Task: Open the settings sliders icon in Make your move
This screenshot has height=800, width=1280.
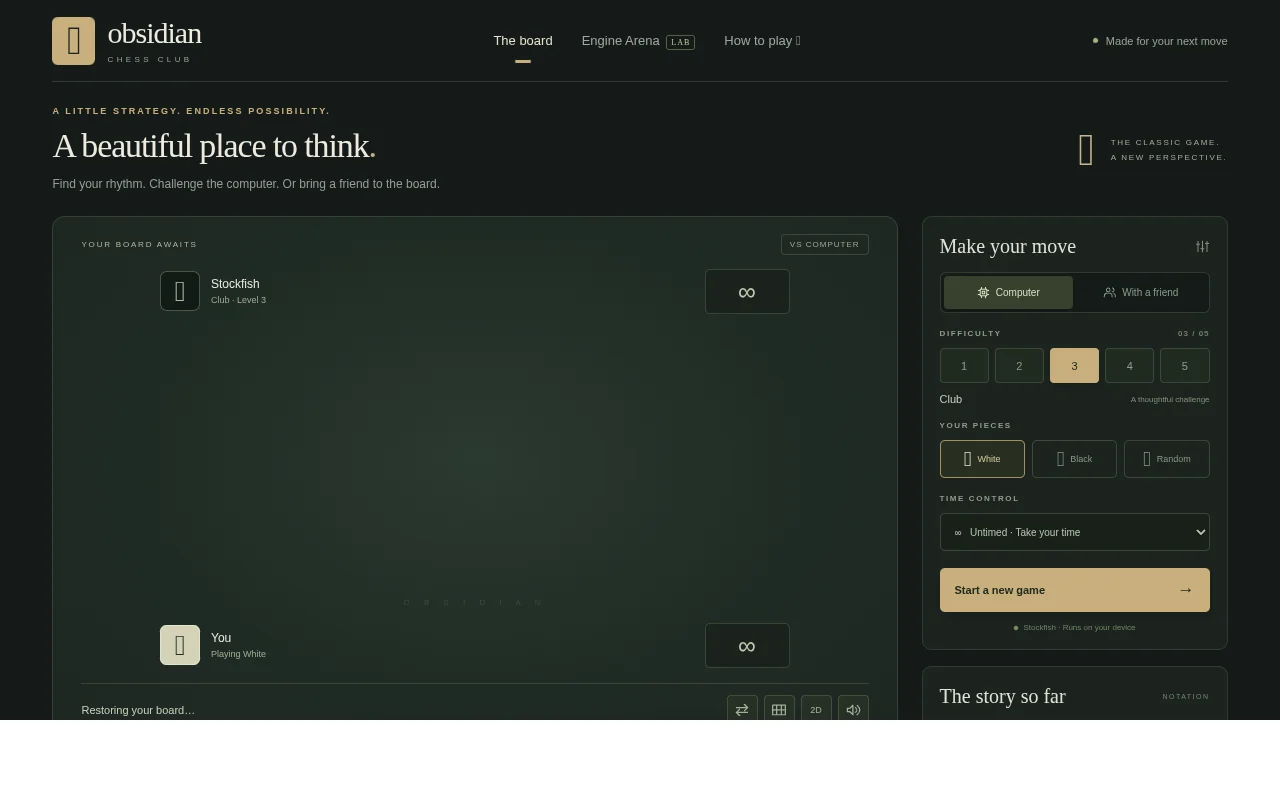Action: tap(1202, 246)
